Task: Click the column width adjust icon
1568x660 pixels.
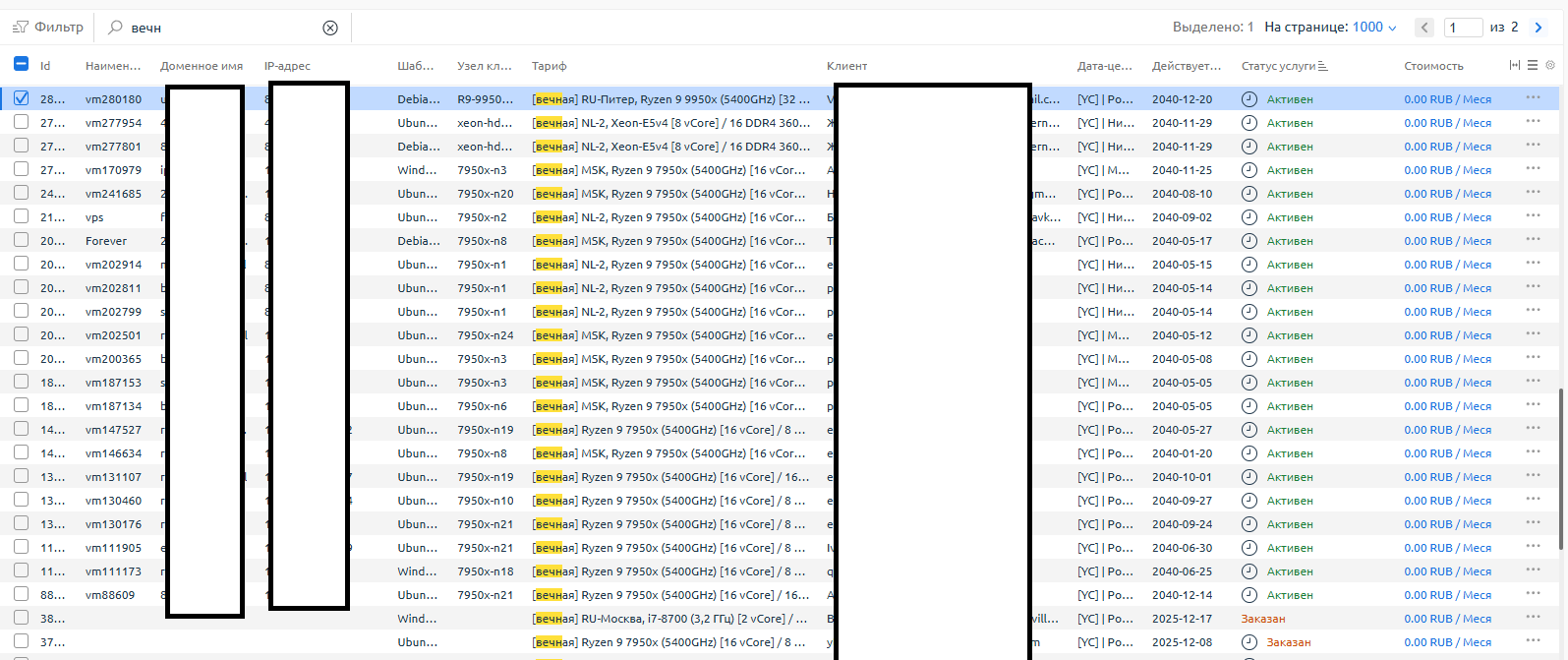Action: tap(1514, 65)
